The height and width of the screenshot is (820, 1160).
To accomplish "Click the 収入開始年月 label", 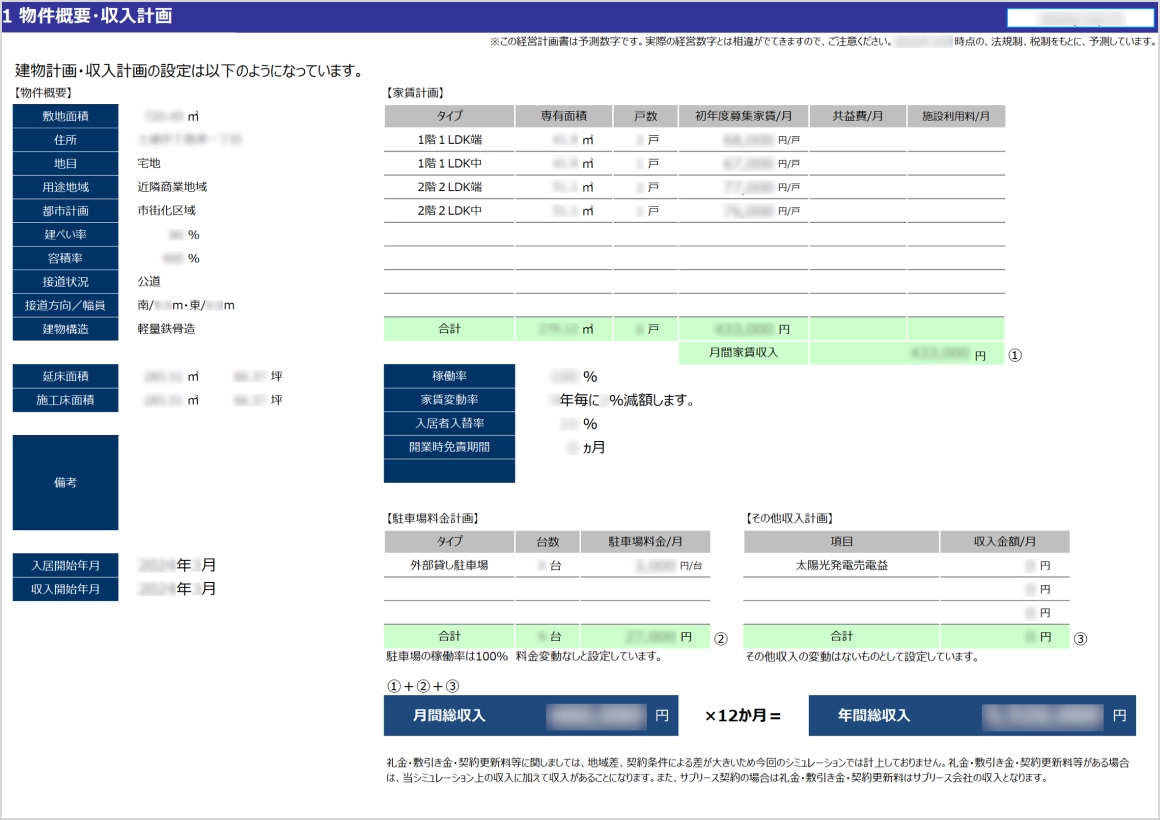I will point(65,589).
